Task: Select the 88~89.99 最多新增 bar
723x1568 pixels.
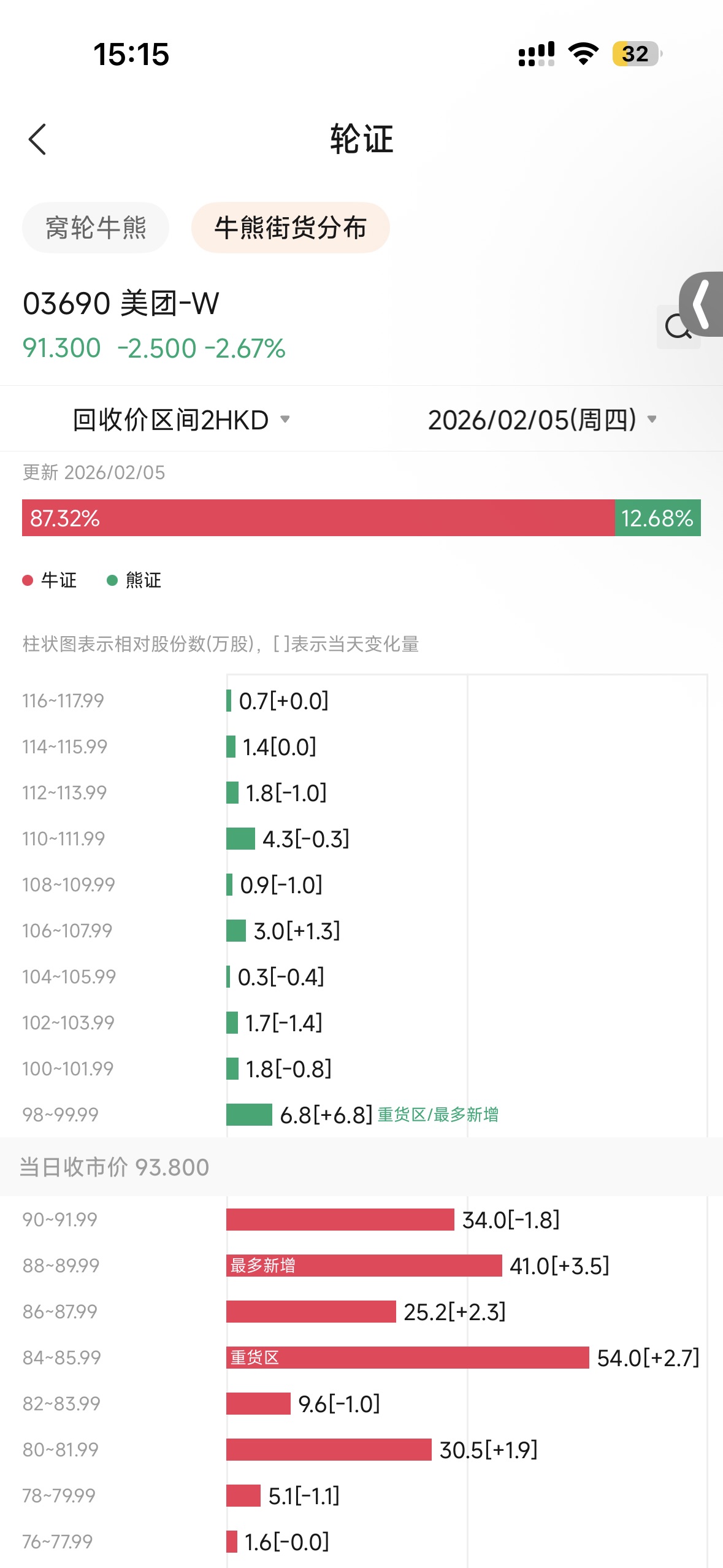Action: pyautogui.click(x=364, y=1266)
